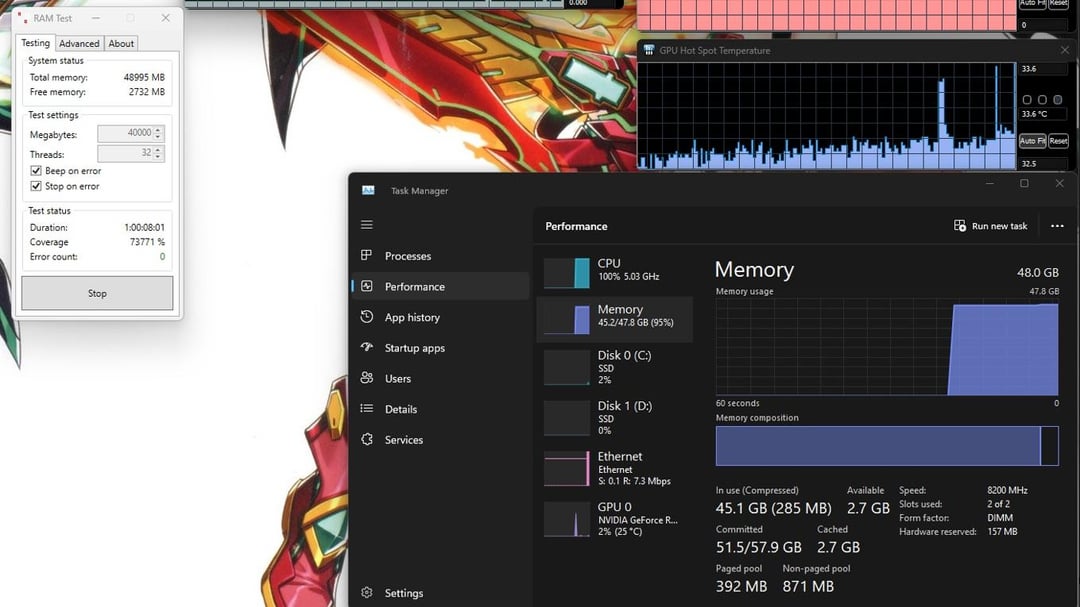Go to Processes page in Task Manager
Viewport: 1080px width, 607px height.
point(408,256)
